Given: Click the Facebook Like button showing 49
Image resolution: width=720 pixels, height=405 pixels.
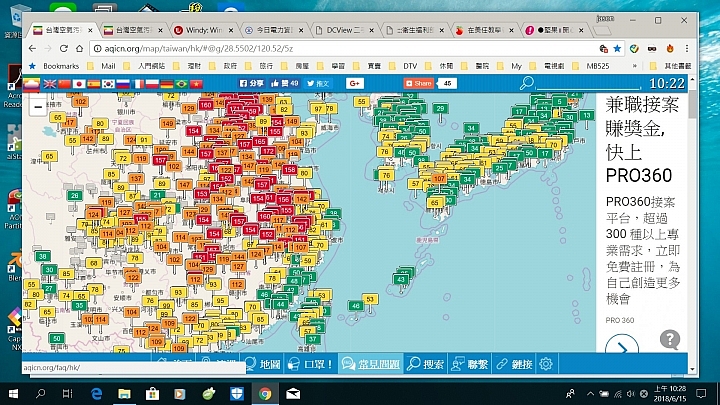Looking at the screenshot, I should pos(285,83).
